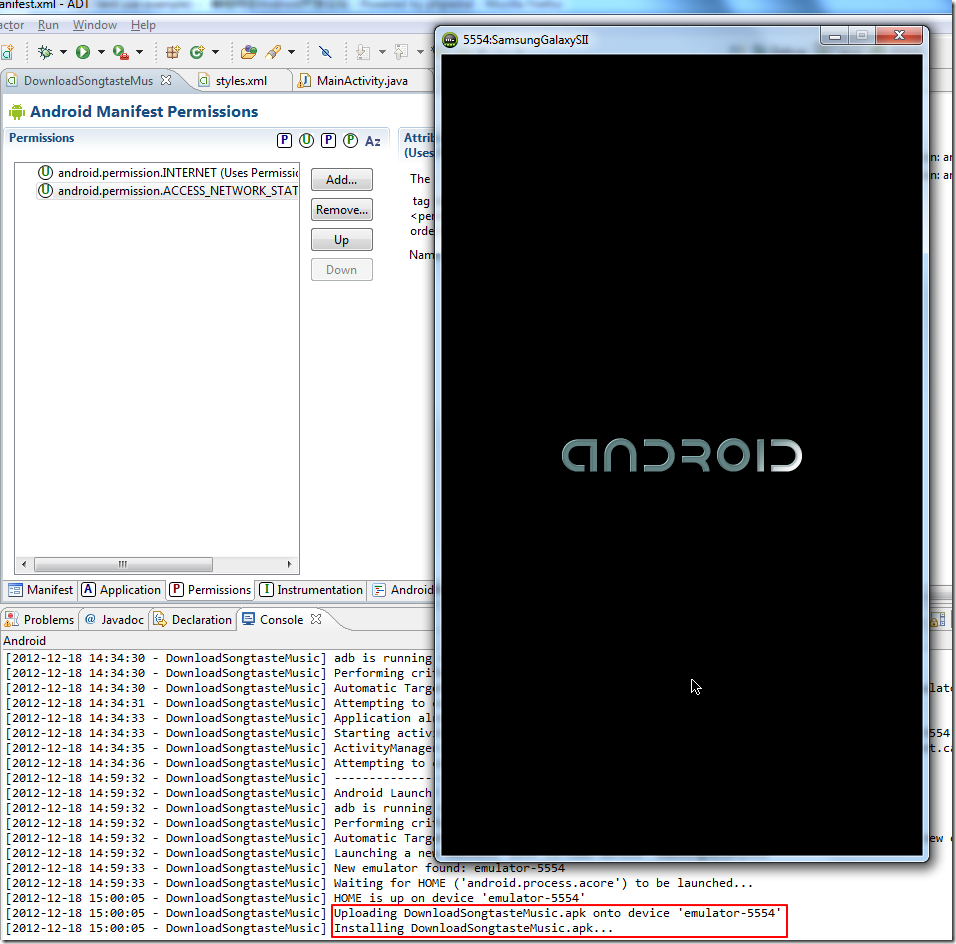The width and height of the screenshot is (956, 944).
Task: Click the green Android robot icon by the page title
Action: point(17,112)
